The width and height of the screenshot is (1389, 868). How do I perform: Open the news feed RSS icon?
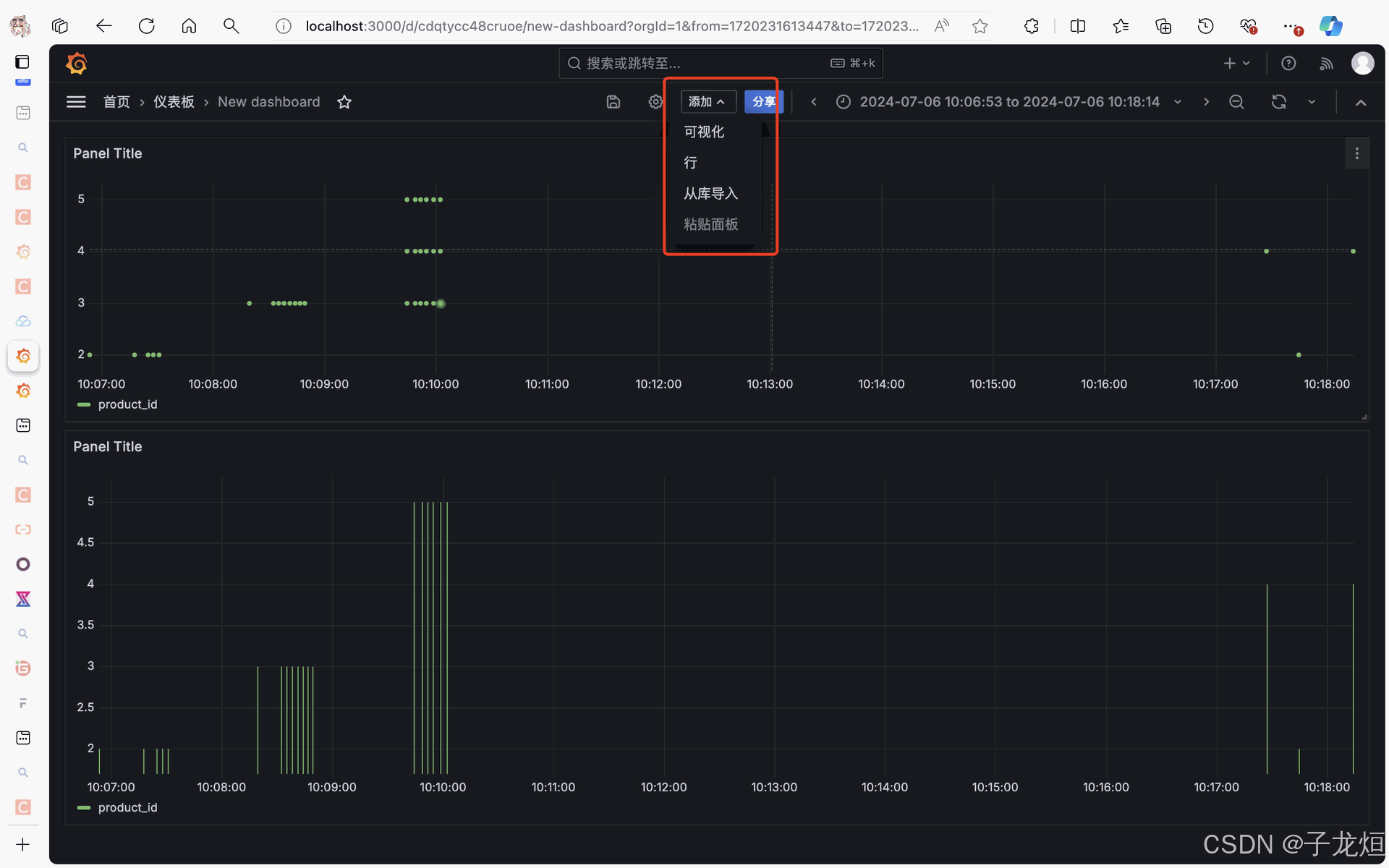click(1326, 64)
